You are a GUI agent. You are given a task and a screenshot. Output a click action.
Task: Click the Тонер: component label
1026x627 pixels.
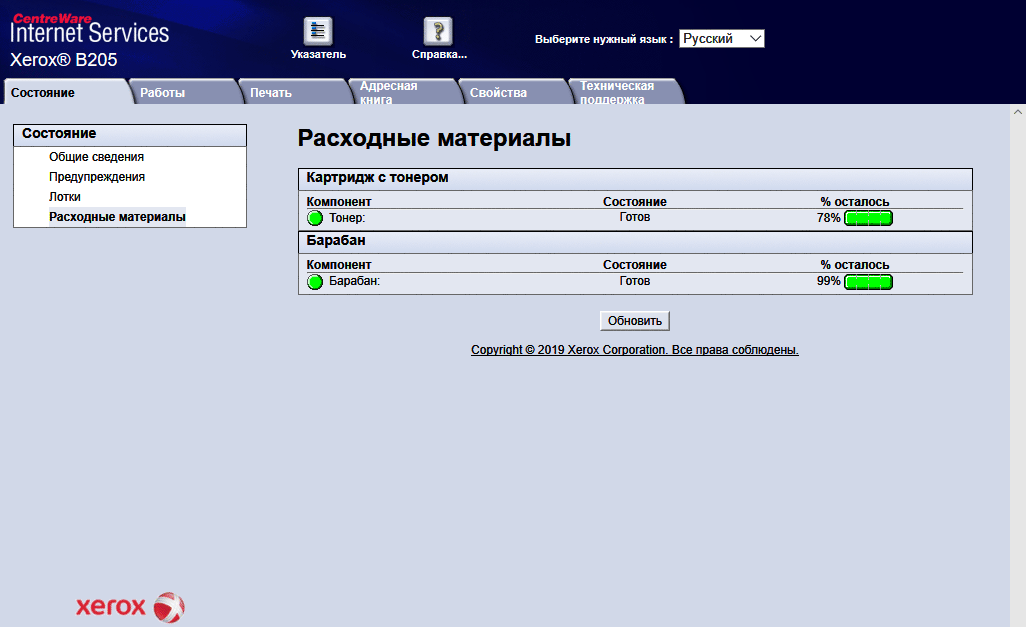click(x=347, y=218)
